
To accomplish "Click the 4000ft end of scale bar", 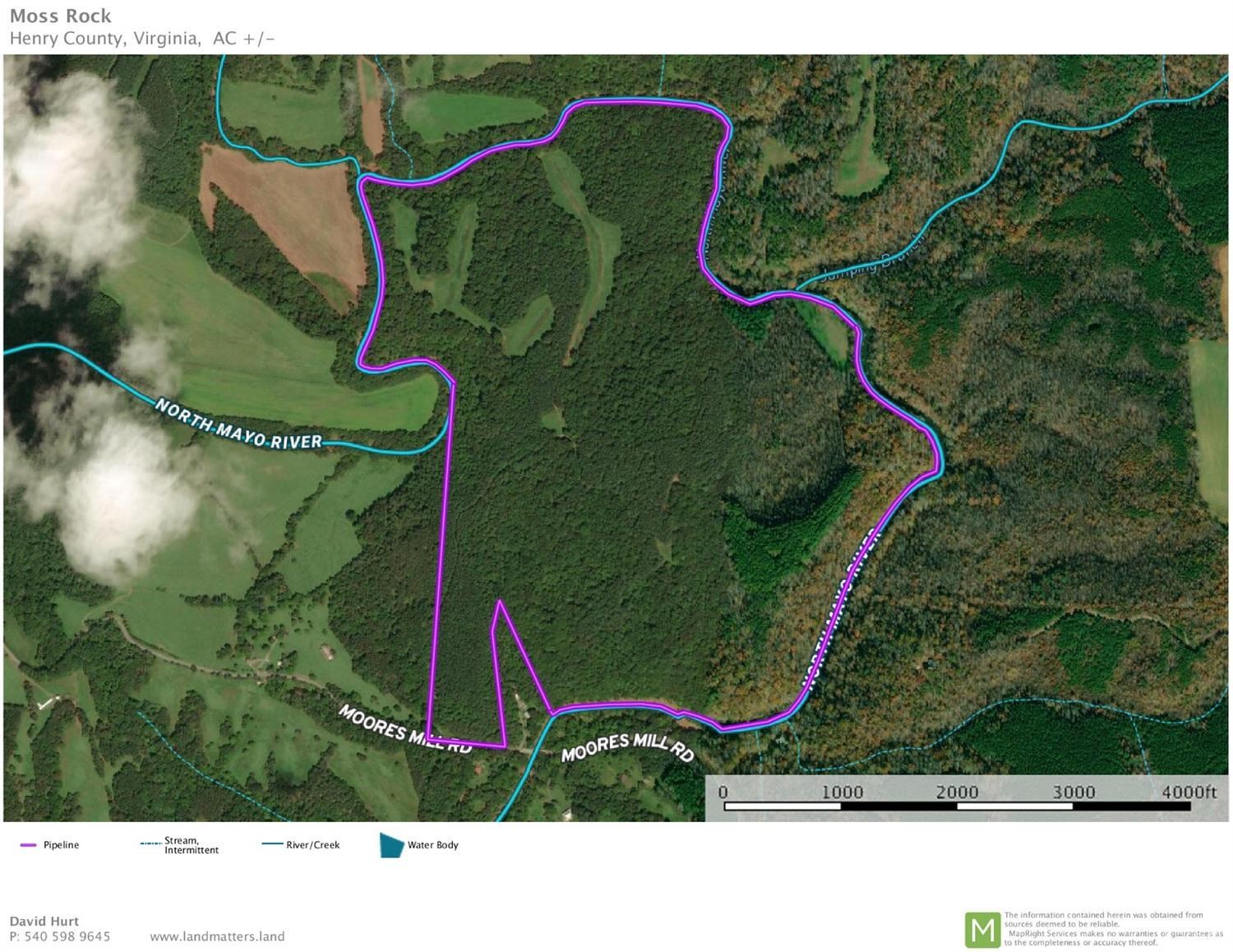I will click(1189, 792).
